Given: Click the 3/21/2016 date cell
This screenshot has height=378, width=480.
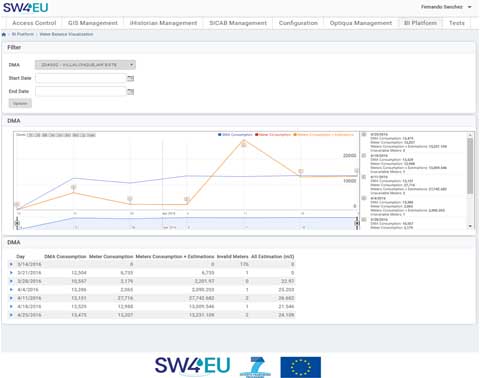Looking at the screenshot, I should point(29,273).
